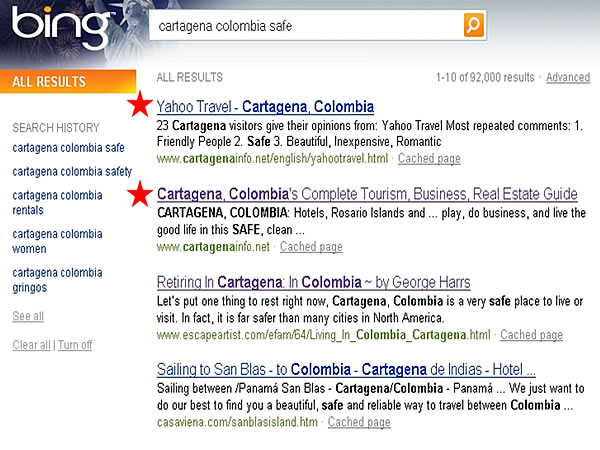Viewport: 600px width, 450px height.
Task: View cached page for escapeartist result
Action: pos(531,335)
